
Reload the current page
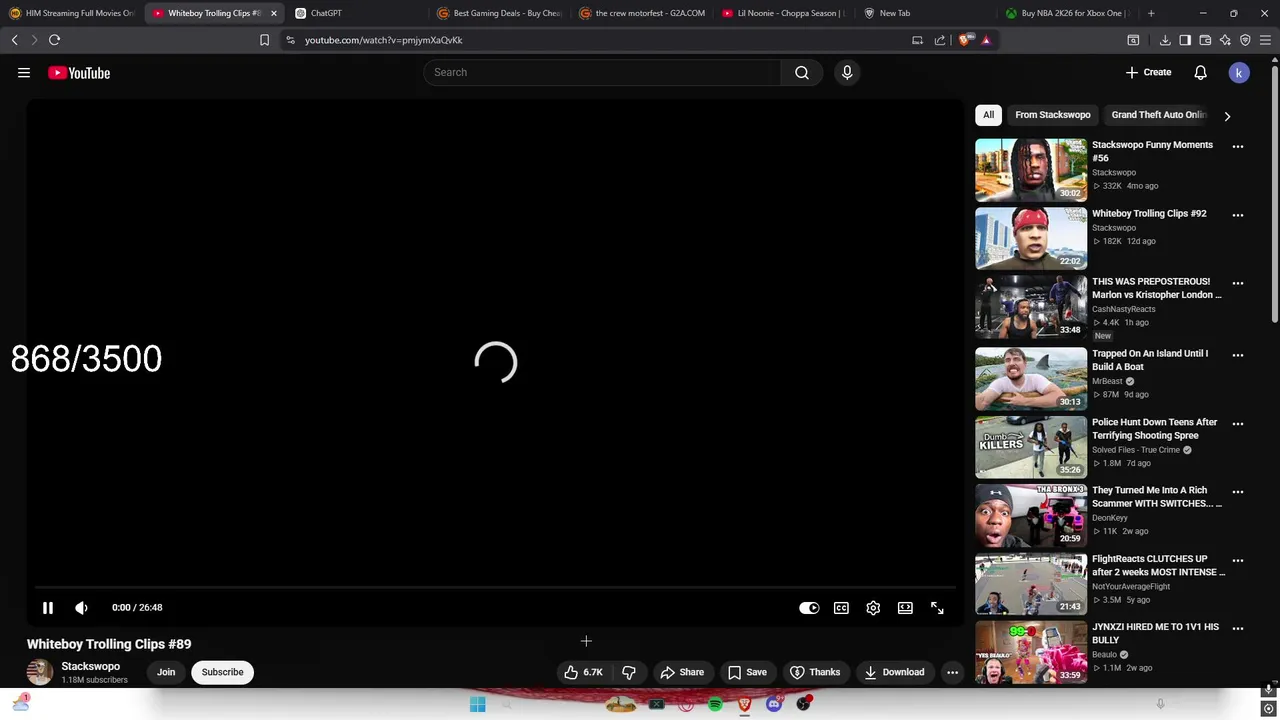tap(54, 40)
